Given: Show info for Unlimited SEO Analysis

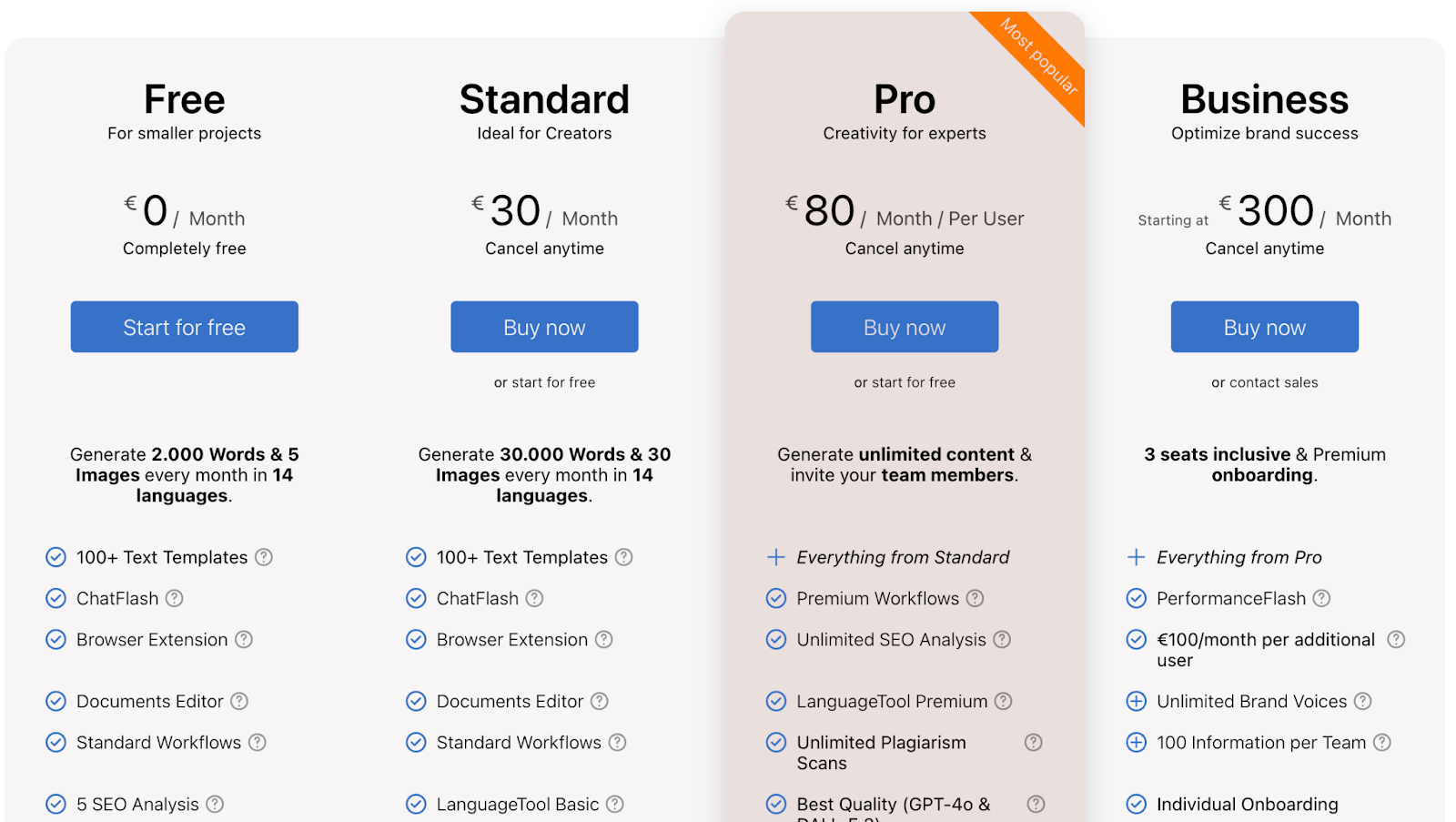Looking at the screenshot, I should 1002,639.
